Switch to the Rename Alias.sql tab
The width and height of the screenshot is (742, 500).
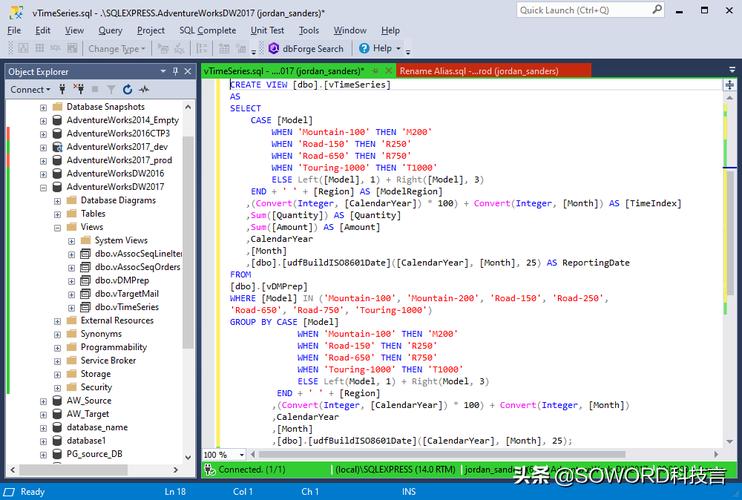(478, 71)
